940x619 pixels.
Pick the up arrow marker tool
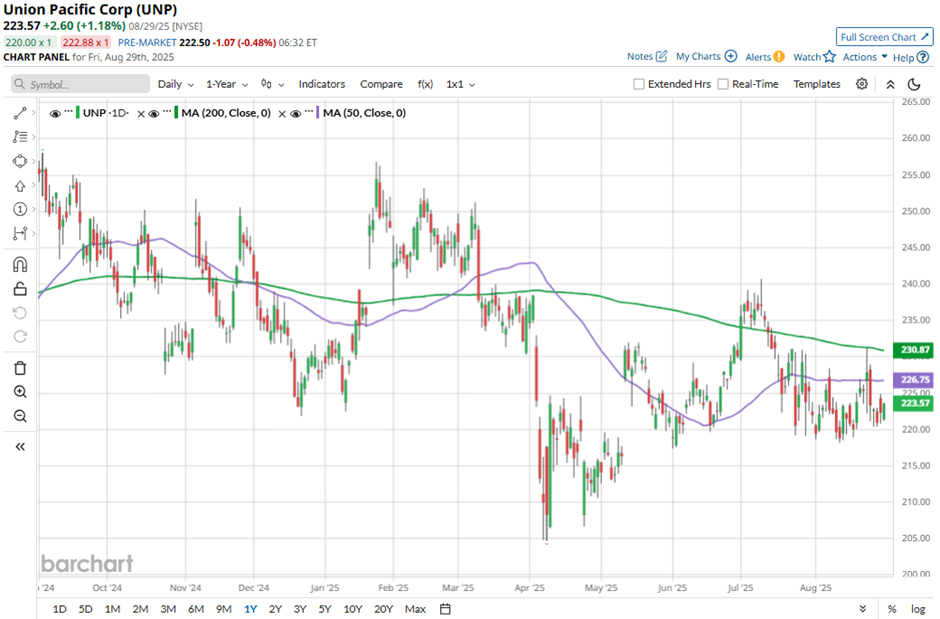[20, 186]
